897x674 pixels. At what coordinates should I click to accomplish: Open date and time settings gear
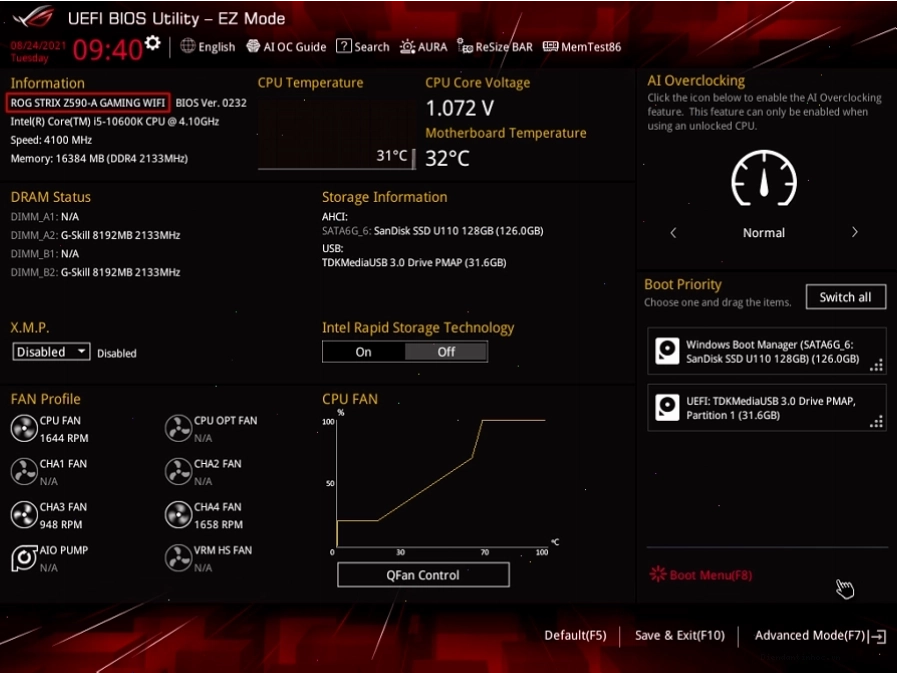pos(152,42)
